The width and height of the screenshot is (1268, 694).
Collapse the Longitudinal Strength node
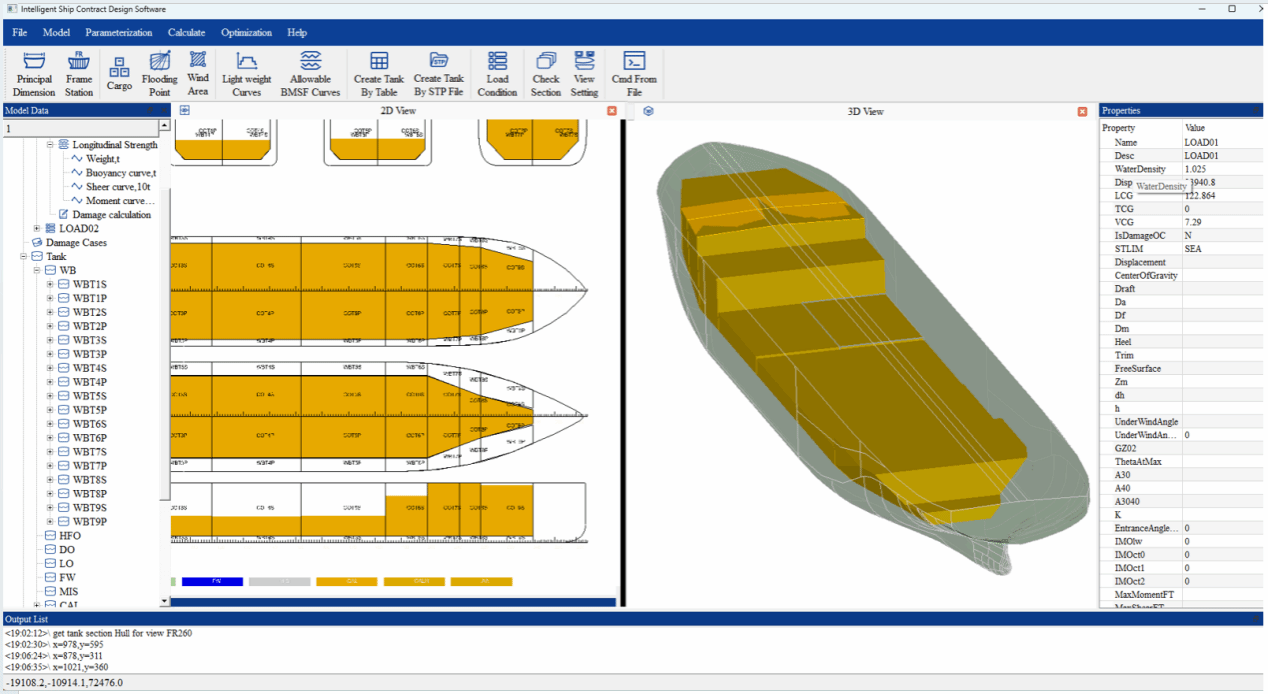click(x=50, y=145)
